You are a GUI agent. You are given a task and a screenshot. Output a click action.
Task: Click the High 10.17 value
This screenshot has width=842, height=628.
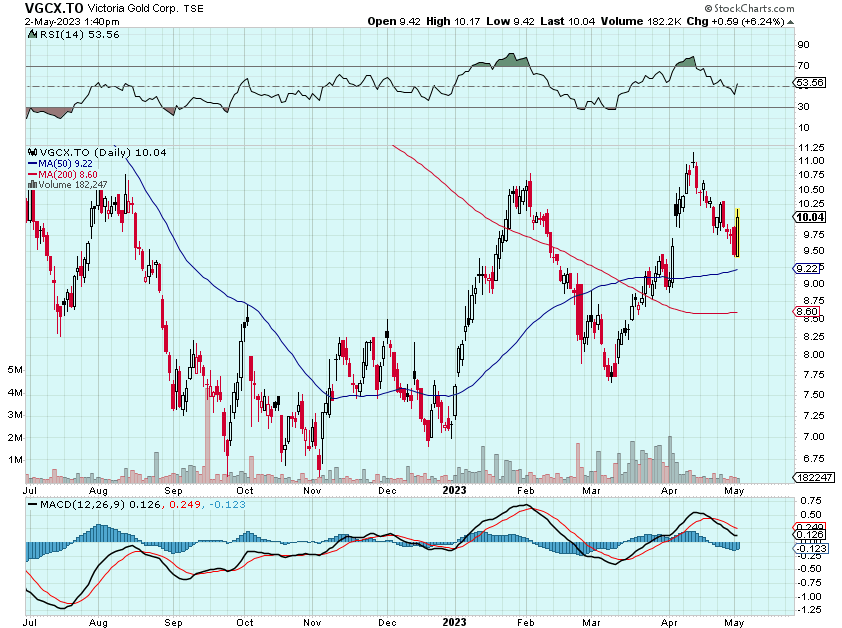coord(453,21)
